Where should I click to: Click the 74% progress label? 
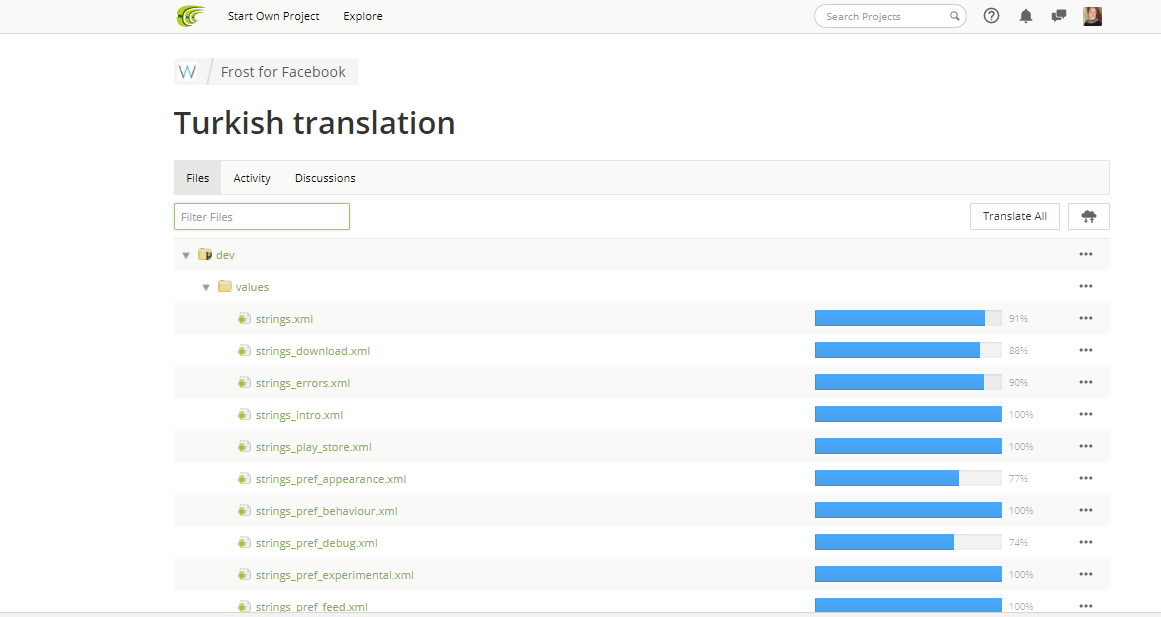click(x=1018, y=543)
